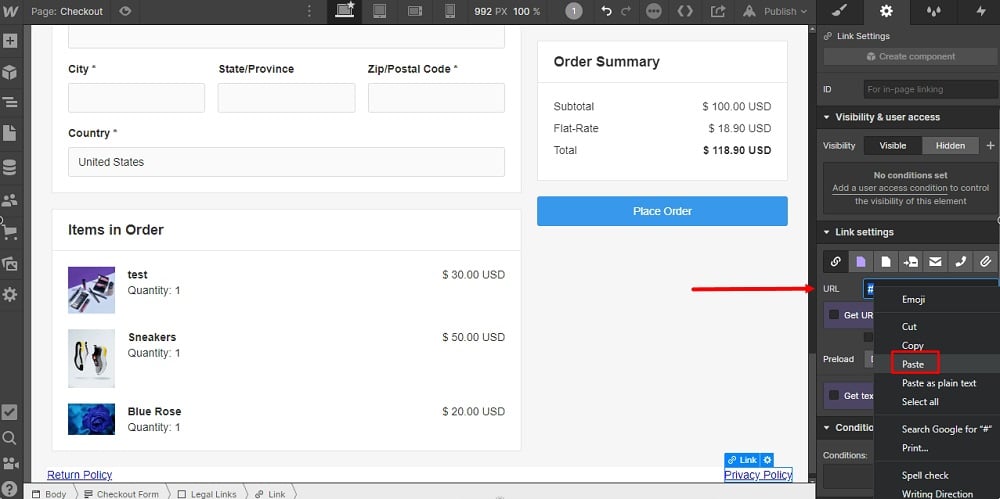Open the Navigator panel
Screen dimensions: 1000x499
click(x=10, y=102)
